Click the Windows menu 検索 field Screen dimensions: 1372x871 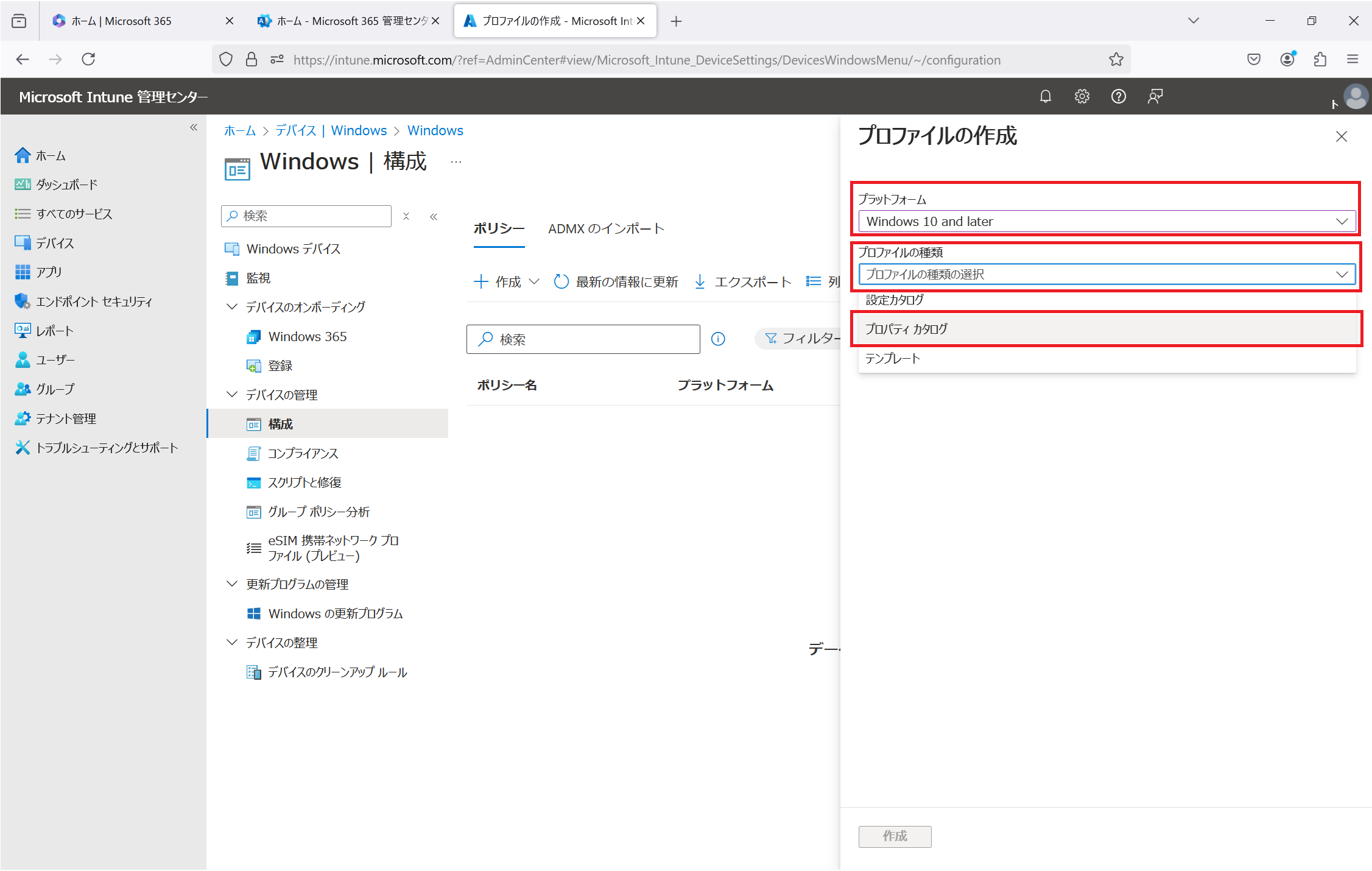pos(306,216)
